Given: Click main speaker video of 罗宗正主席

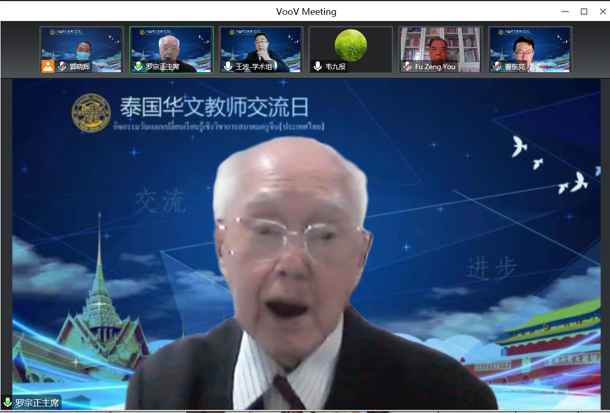Looking at the screenshot, I should pyautogui.click(x=306, y=244).
